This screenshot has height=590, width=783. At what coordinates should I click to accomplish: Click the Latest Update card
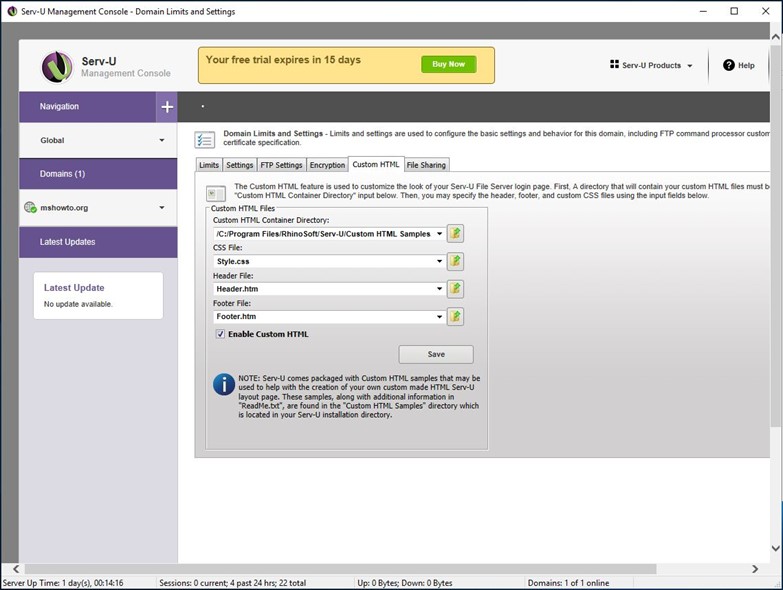point(98,295)
